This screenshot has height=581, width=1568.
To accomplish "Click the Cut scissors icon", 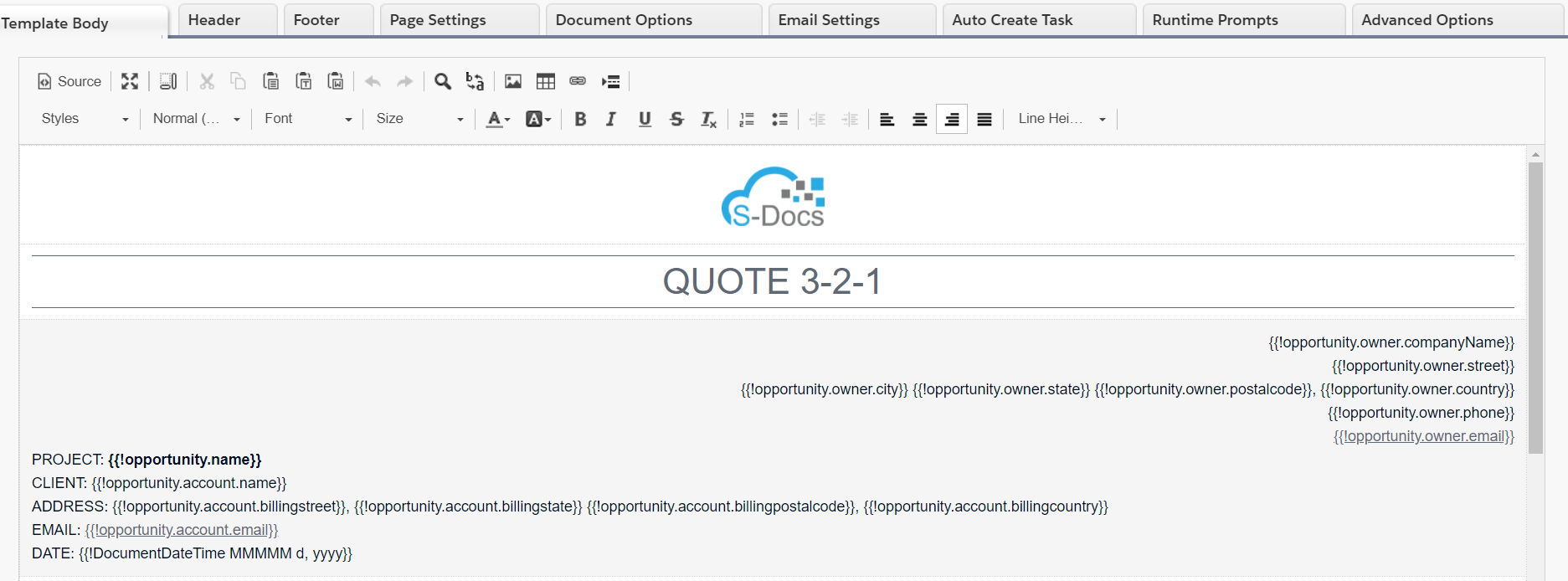I will click(207, 81).
